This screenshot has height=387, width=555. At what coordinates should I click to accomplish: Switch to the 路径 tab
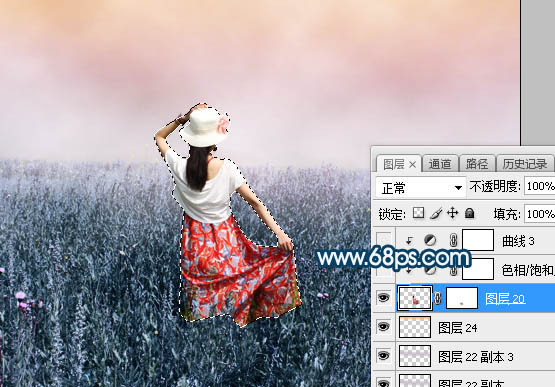[x=477, y=164]
